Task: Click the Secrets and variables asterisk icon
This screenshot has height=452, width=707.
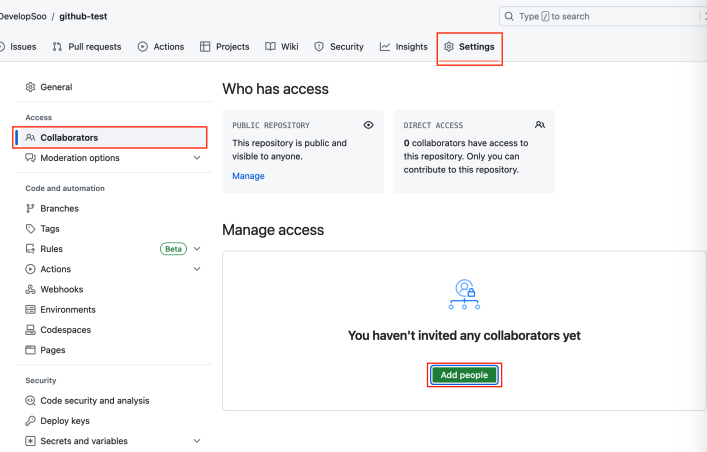Action: [x=30, y=441]
